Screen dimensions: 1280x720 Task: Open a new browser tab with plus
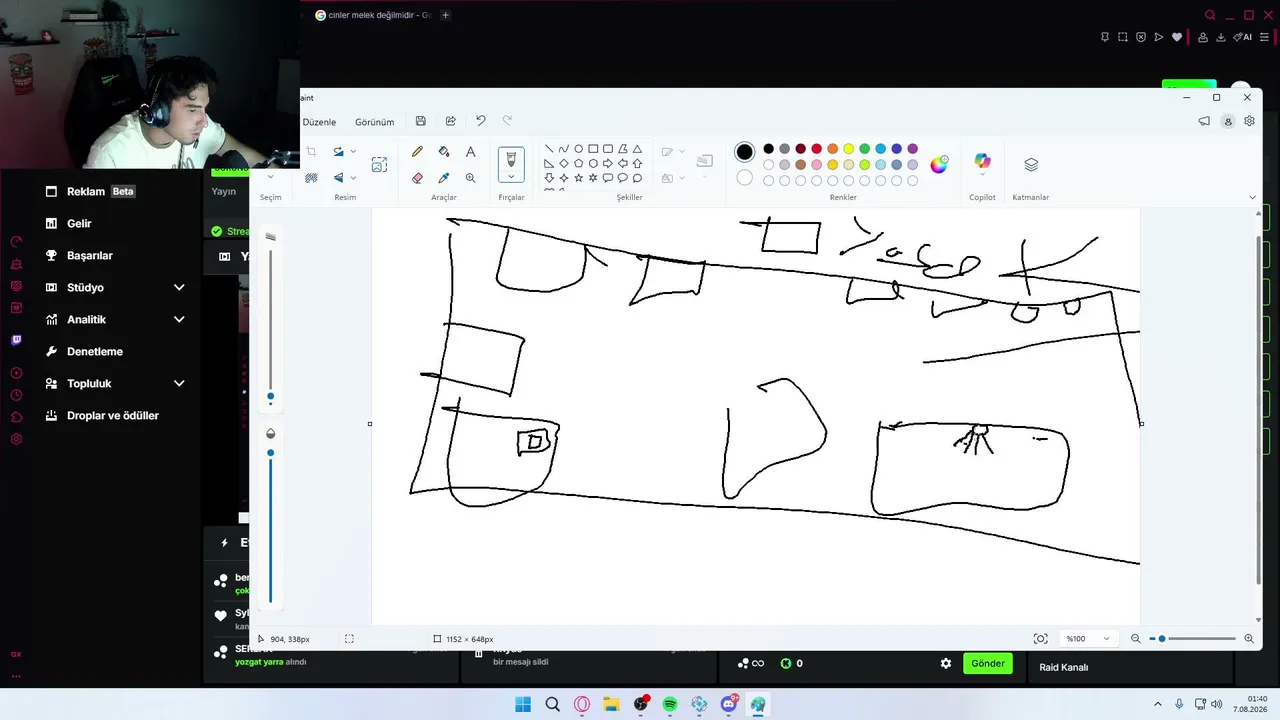tap(445, 15)
